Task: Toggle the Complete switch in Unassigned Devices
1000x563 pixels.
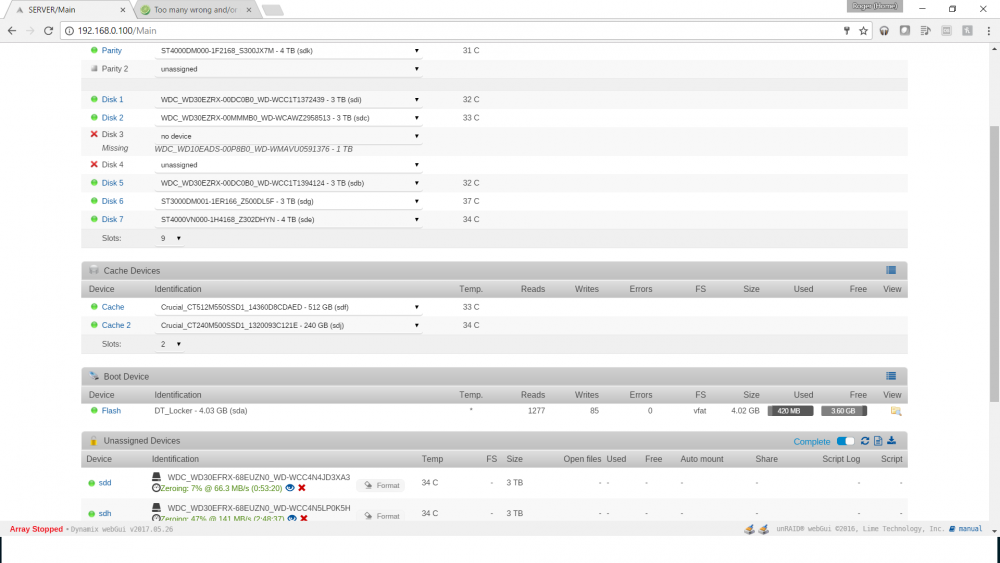Action: (x=845, y=441)
